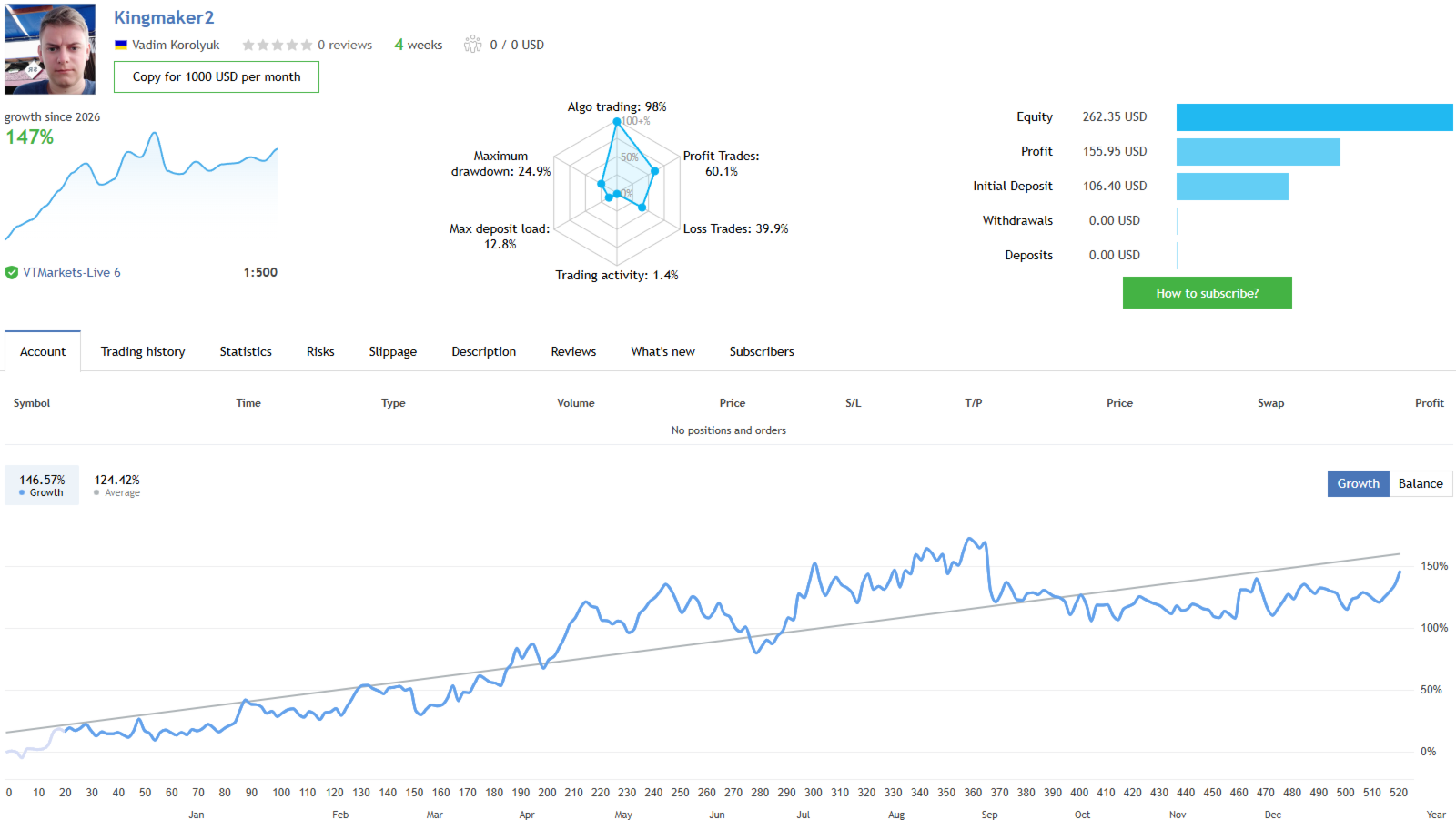
Task: View the Slippage tab
Action: (x=392, y=351)
